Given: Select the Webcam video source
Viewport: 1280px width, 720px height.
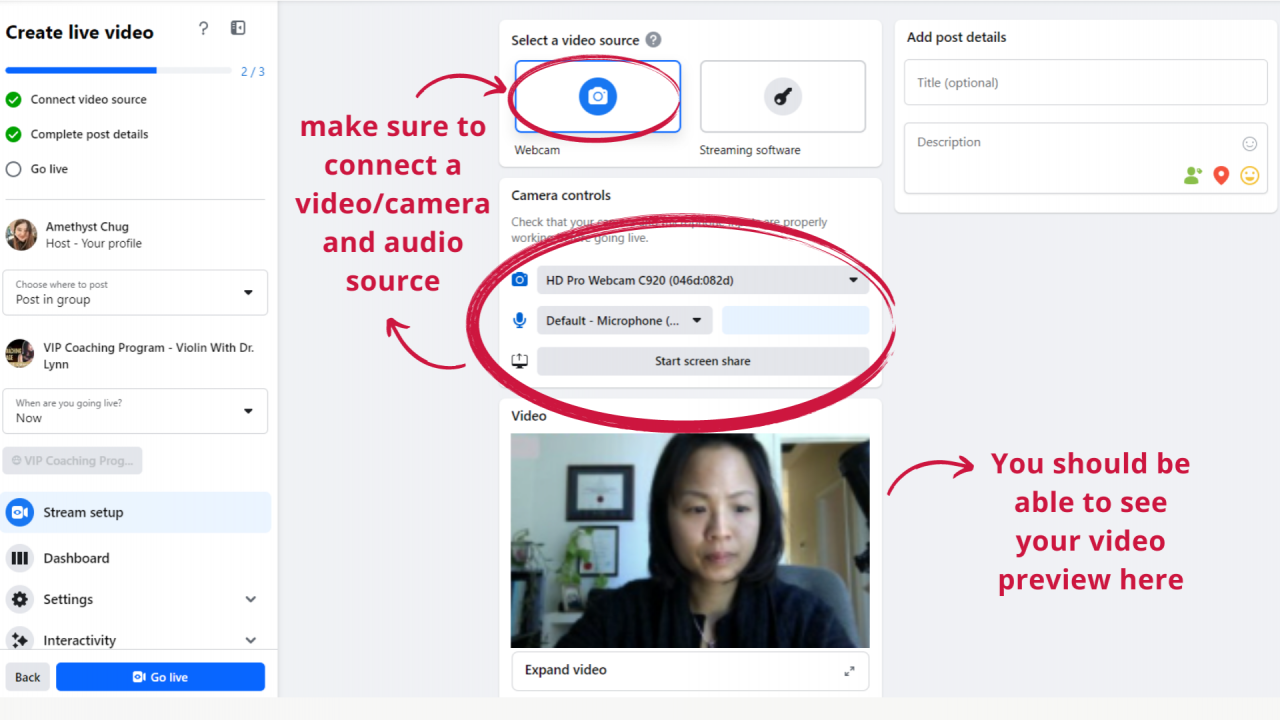Looking at the screenshot, I should pyautogui.click(x=598, y=97).
